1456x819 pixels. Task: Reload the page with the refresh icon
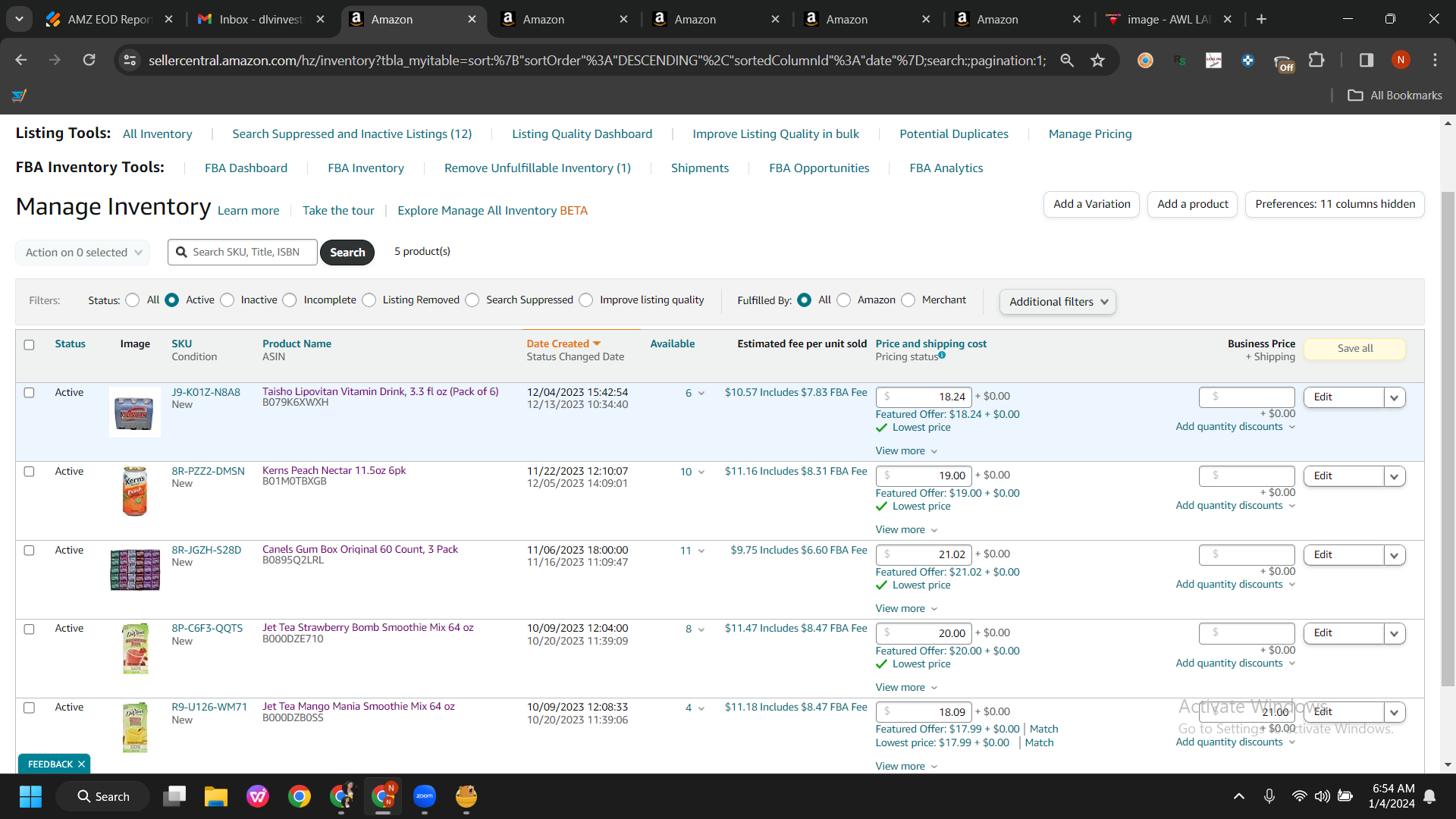(89, 60)
